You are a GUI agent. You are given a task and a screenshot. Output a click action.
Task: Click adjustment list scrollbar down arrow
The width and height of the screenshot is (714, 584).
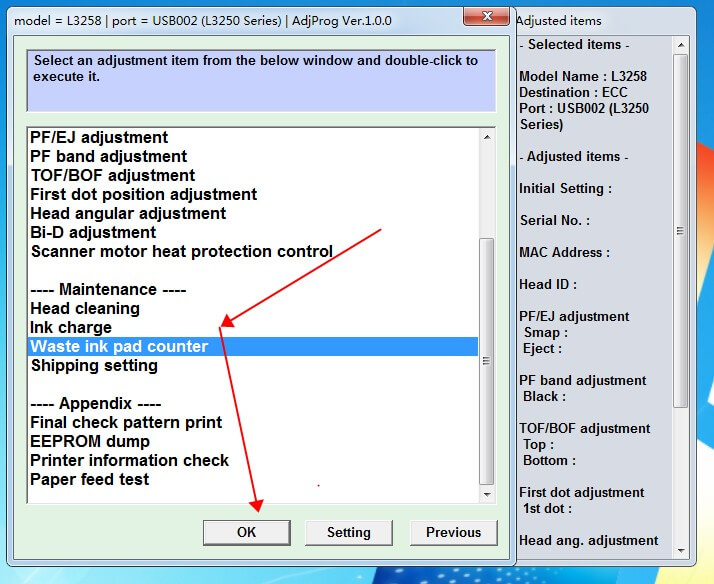coord(487,493)
